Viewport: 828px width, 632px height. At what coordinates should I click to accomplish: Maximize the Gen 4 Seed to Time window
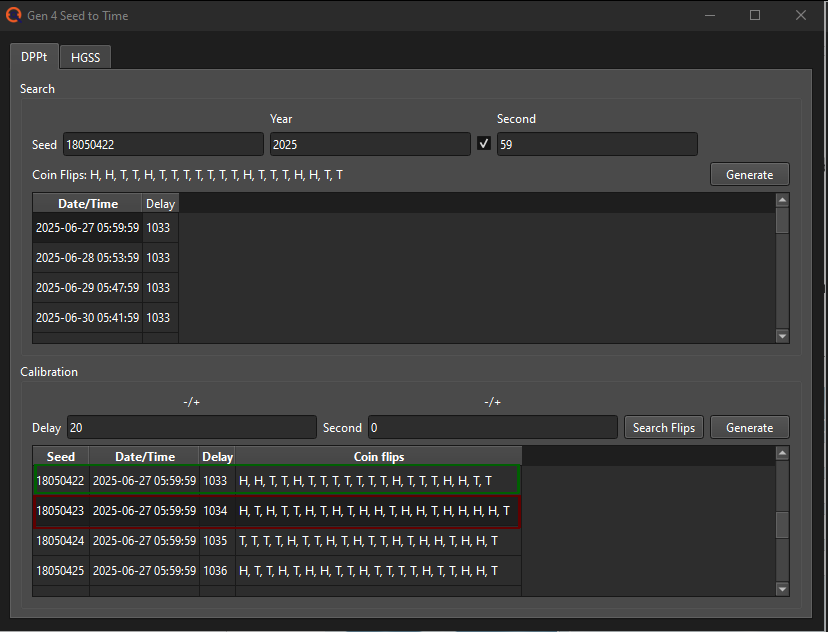click(755, 15)
